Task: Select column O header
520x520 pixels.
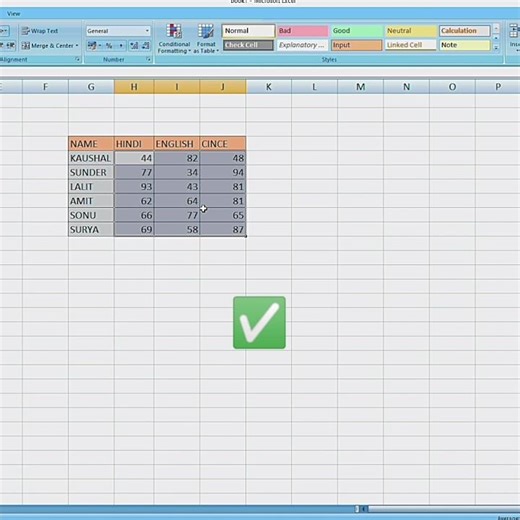Action: (452, 87)
